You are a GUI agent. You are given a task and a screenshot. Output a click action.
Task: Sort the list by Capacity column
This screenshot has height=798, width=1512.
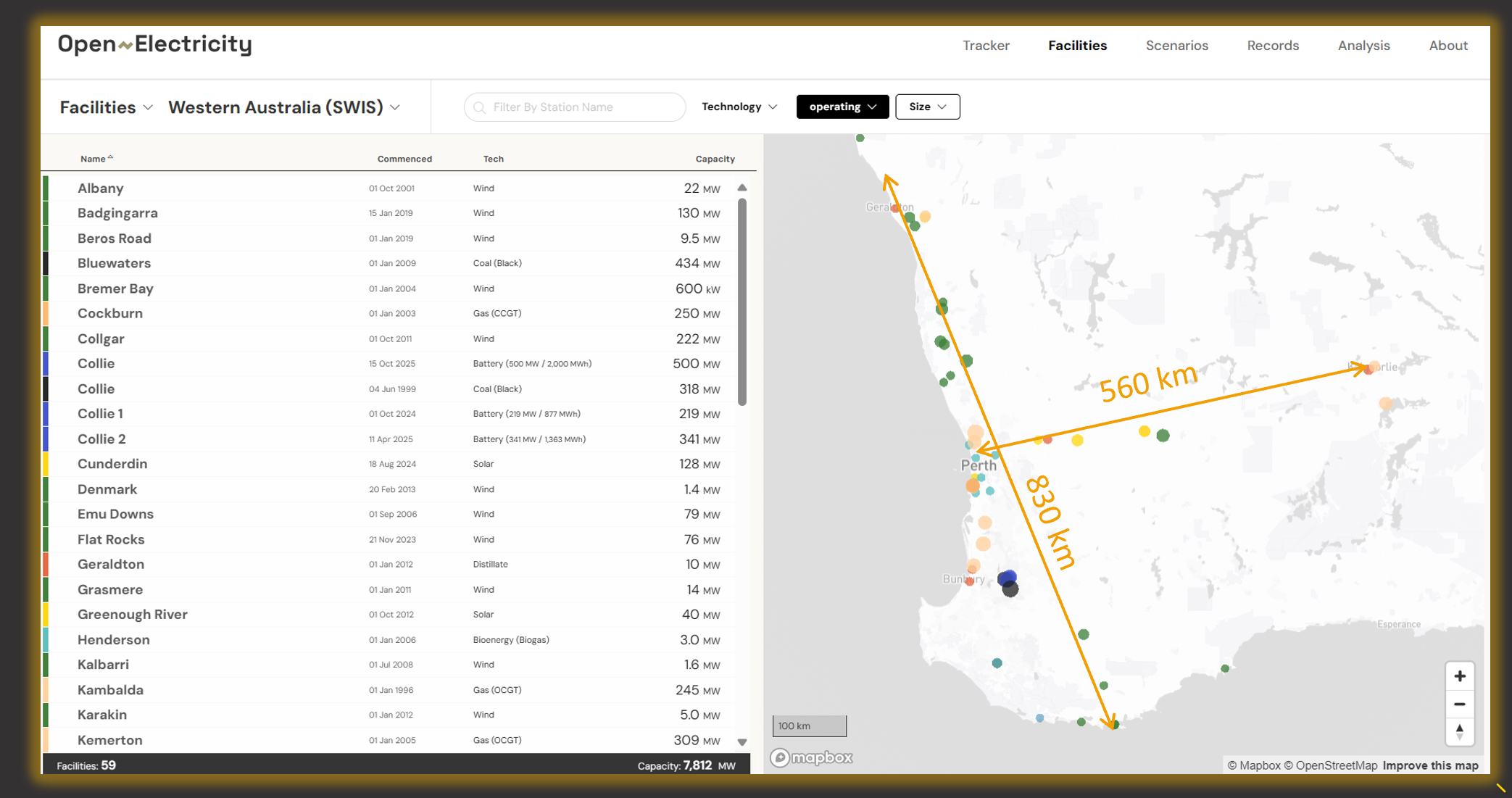coord(715,159)
